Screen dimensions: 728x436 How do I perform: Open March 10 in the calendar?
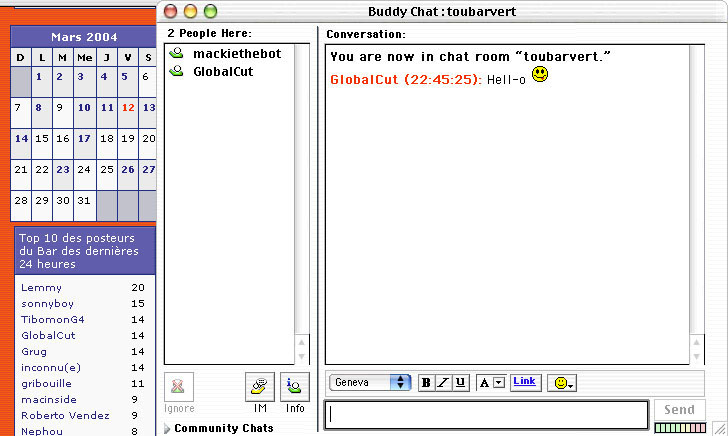pos(84,108)
